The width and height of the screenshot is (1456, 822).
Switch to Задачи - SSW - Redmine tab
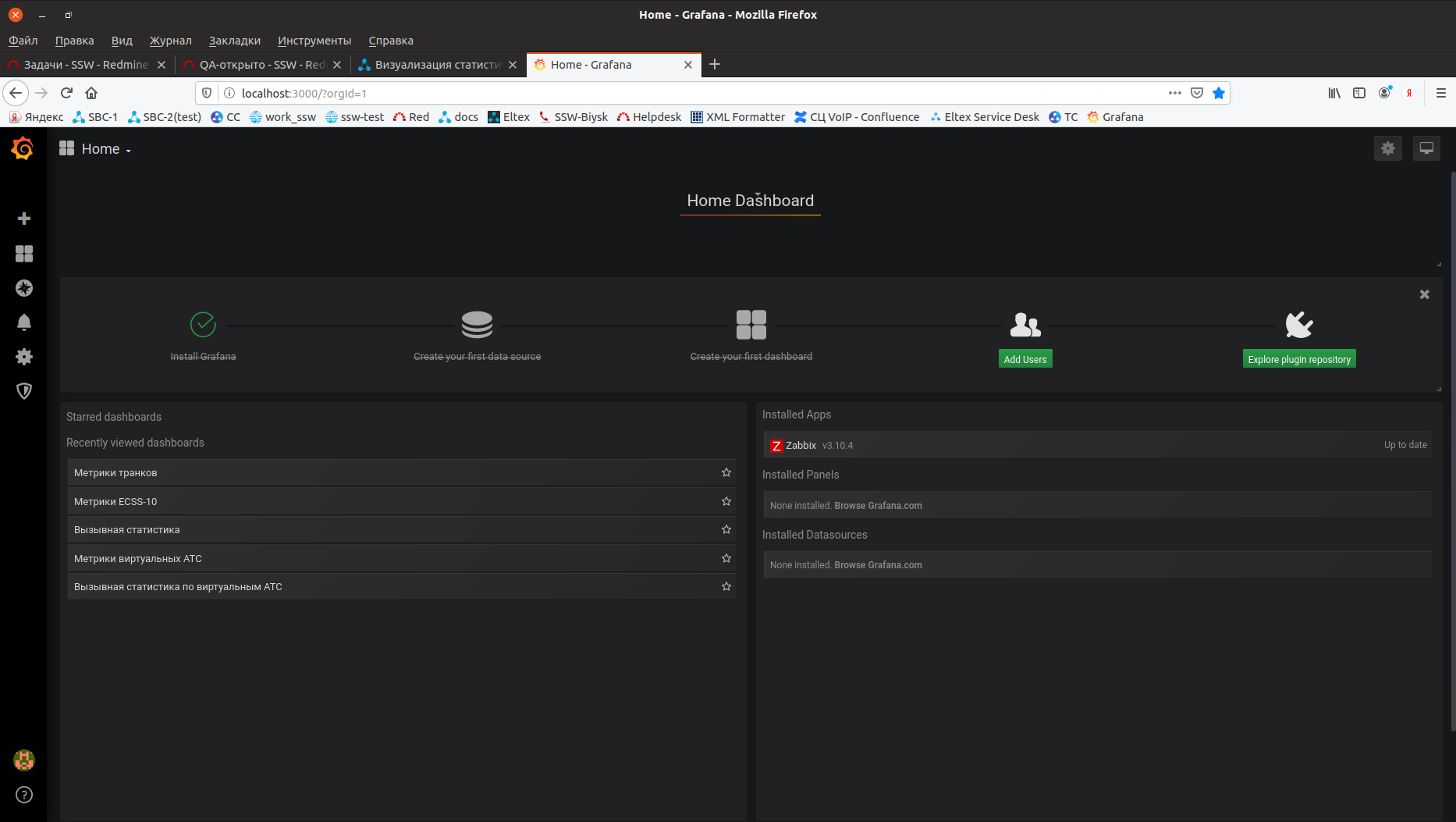[x=86, y=65]
